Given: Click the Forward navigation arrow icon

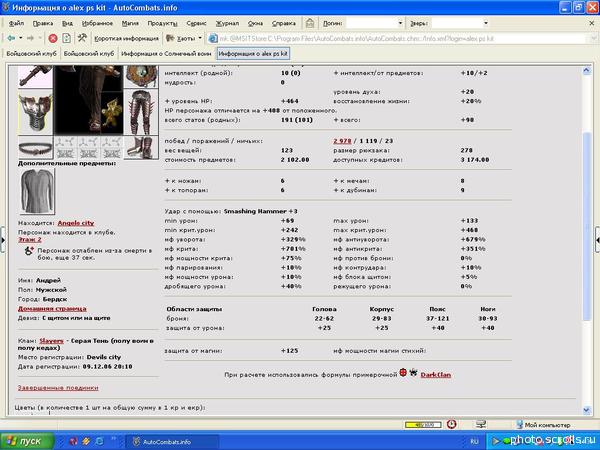Looking at the screenshot, I should pyautogui.click(x=30, y=38).
